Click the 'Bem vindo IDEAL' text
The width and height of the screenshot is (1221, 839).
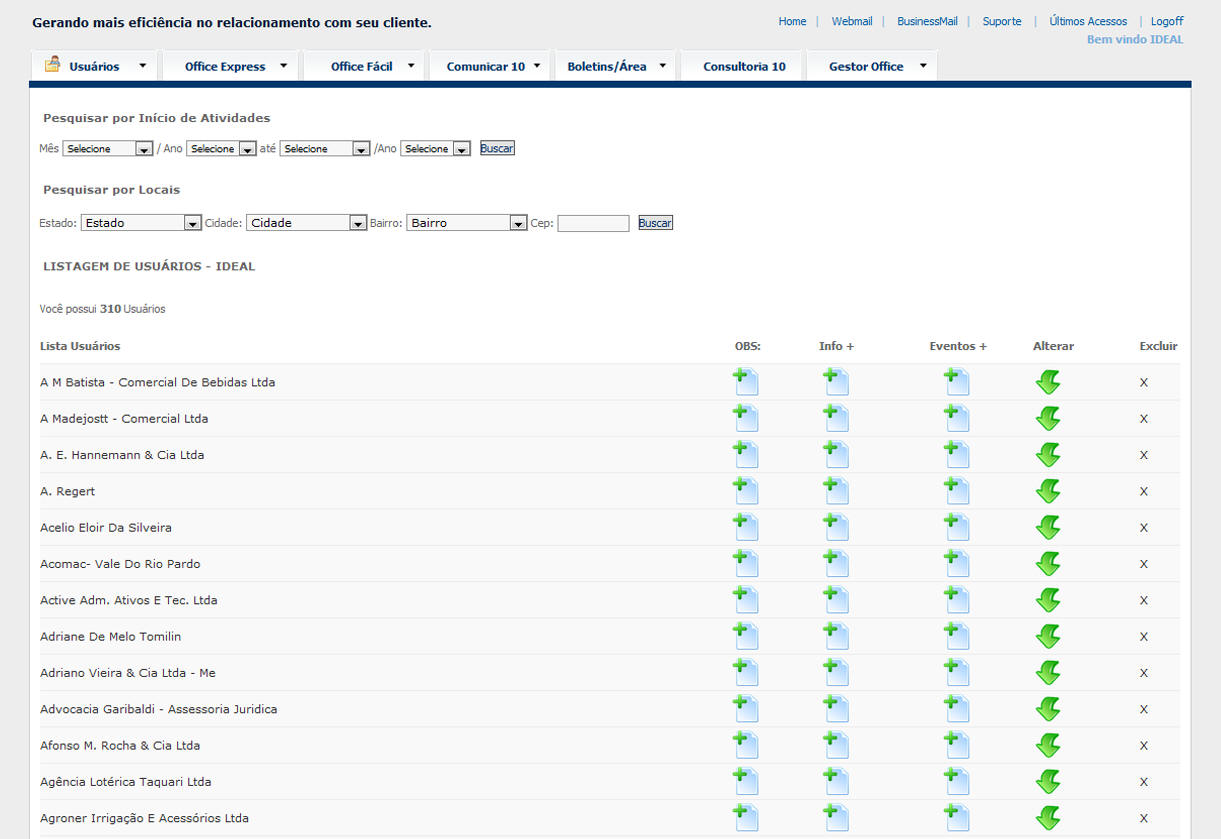coord(1135,39)
